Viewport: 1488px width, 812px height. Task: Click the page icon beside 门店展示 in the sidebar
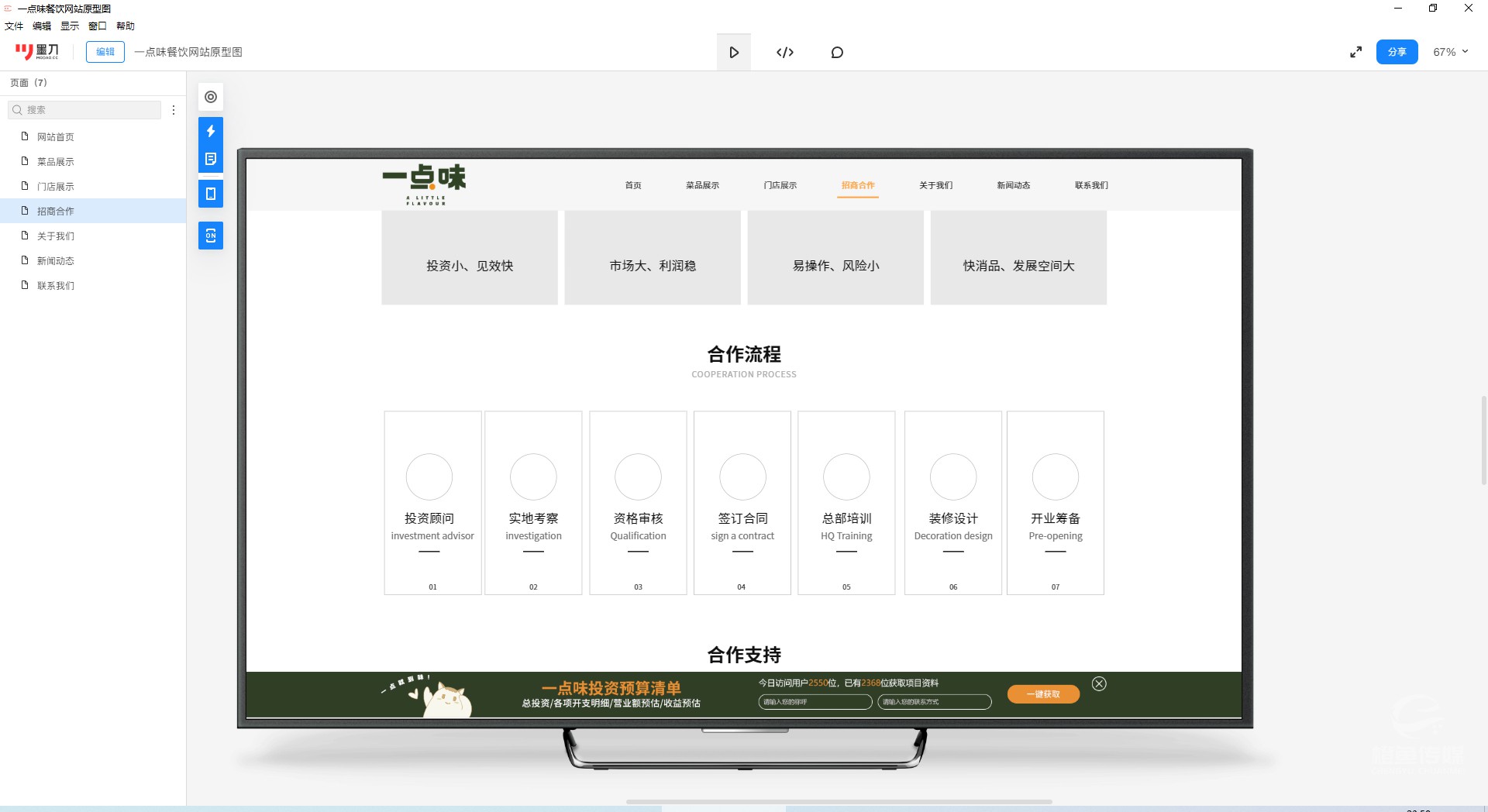coord(25,186)
